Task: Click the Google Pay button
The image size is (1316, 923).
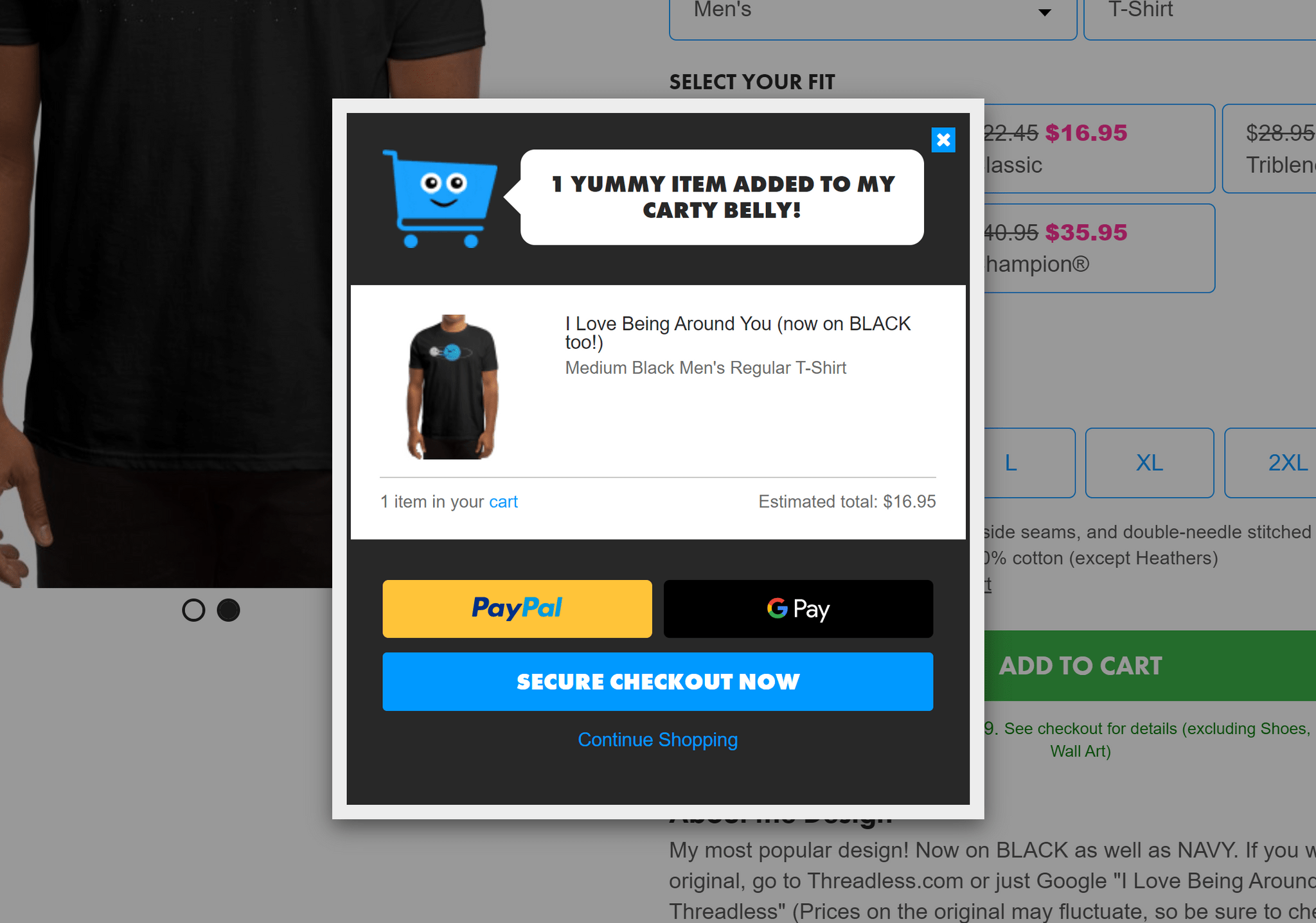Action: tap(799, 608)
